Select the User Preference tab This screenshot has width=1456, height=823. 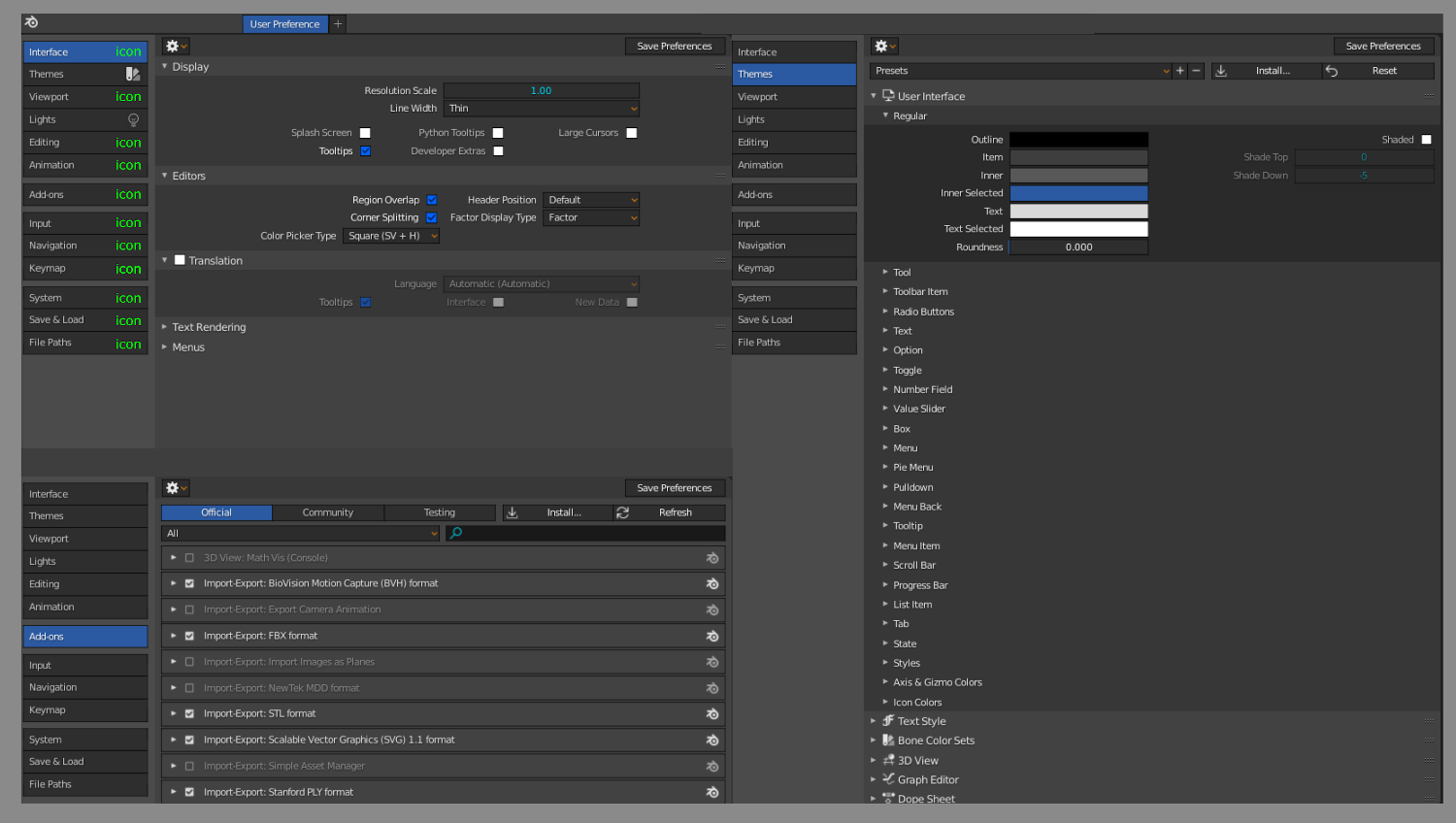click(285, 23)
